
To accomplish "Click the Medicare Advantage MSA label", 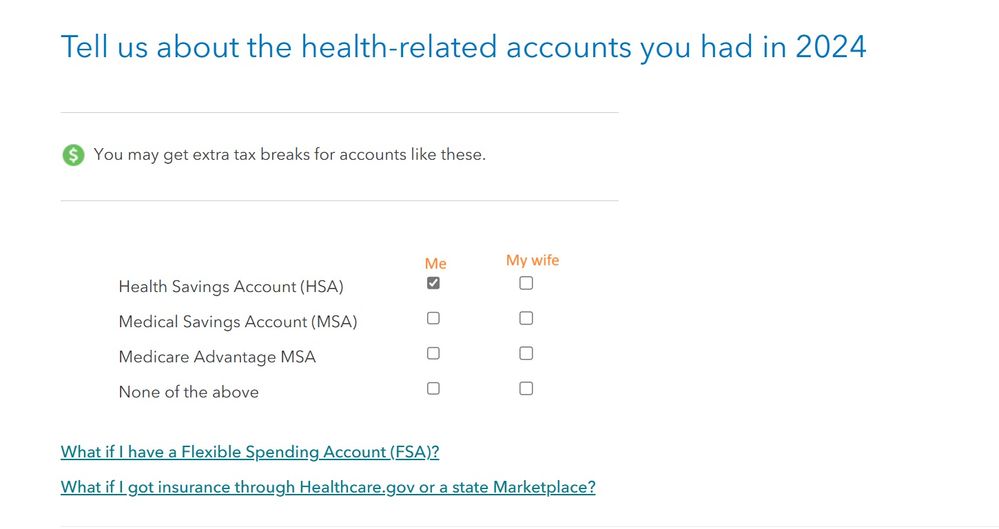I will pos(217,357).
